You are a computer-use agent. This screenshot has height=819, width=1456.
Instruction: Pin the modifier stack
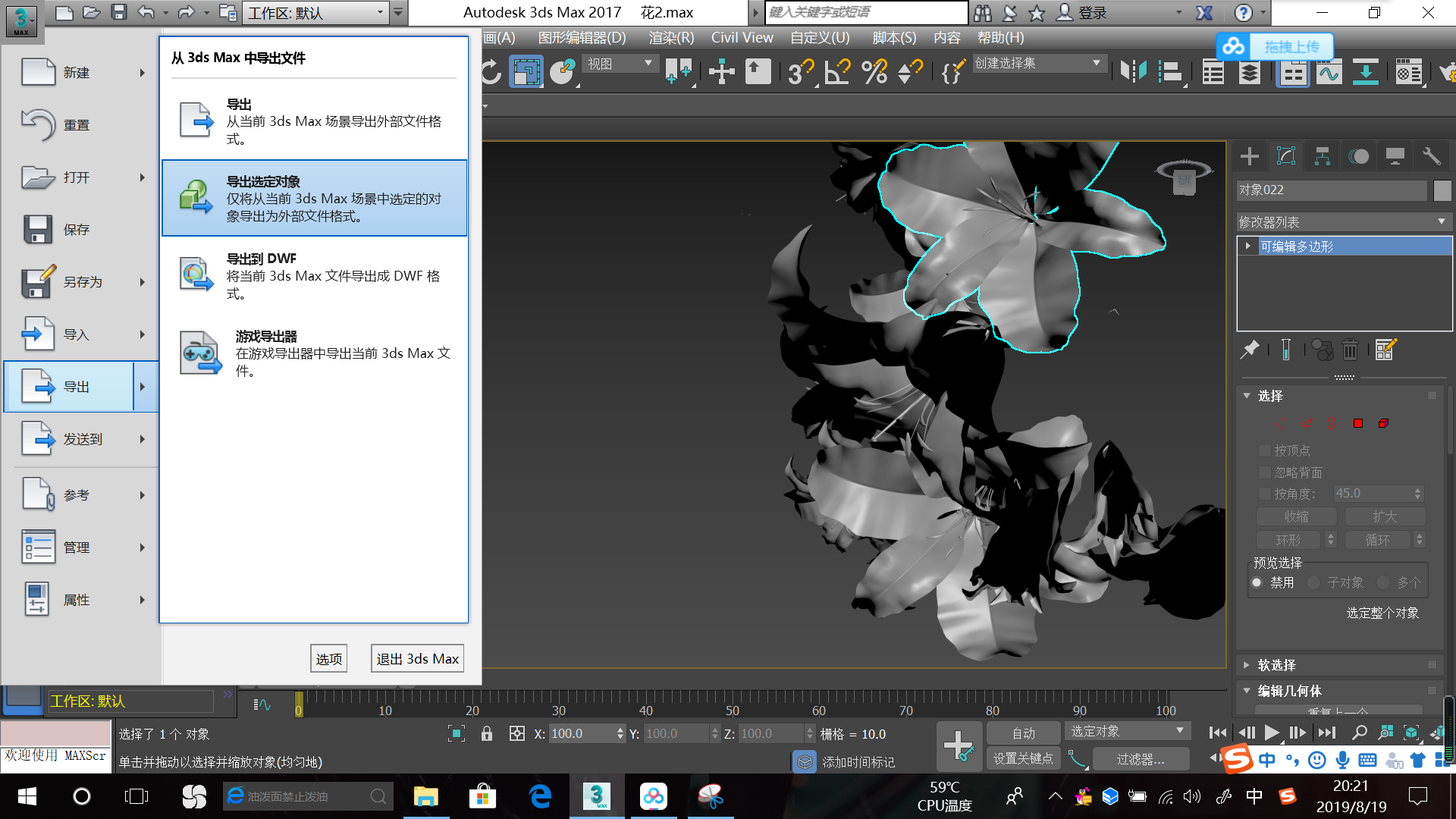1250,350
